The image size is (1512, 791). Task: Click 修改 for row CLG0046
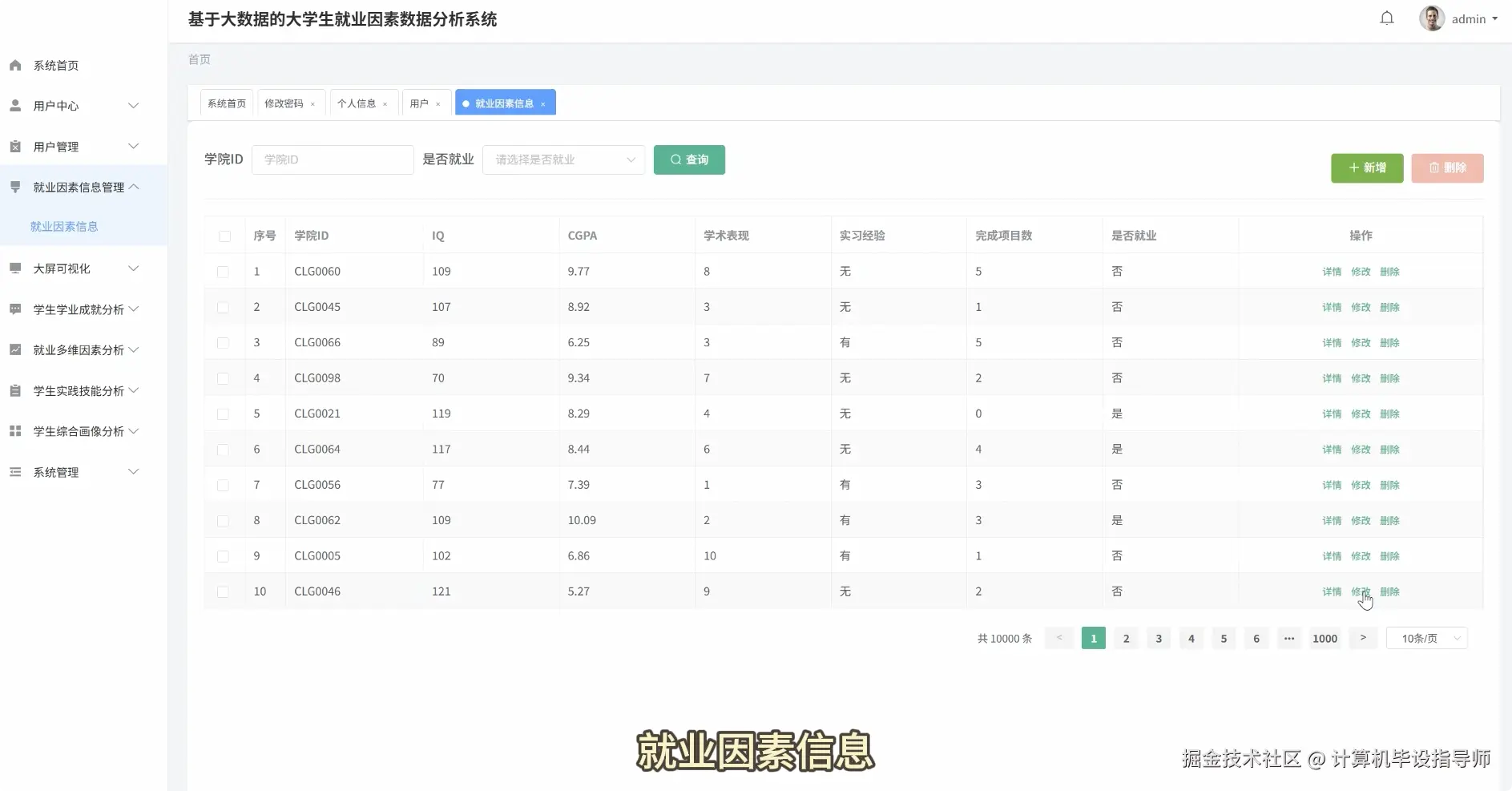(x=1361, y=591)
